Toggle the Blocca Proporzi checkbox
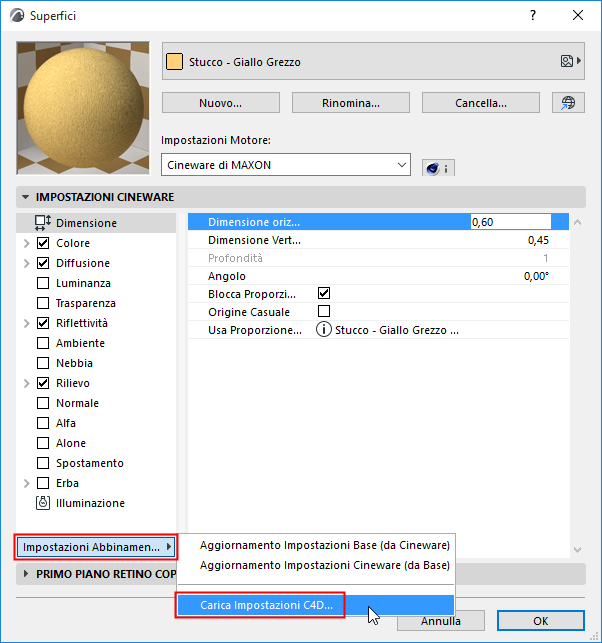 pos(324,293)
